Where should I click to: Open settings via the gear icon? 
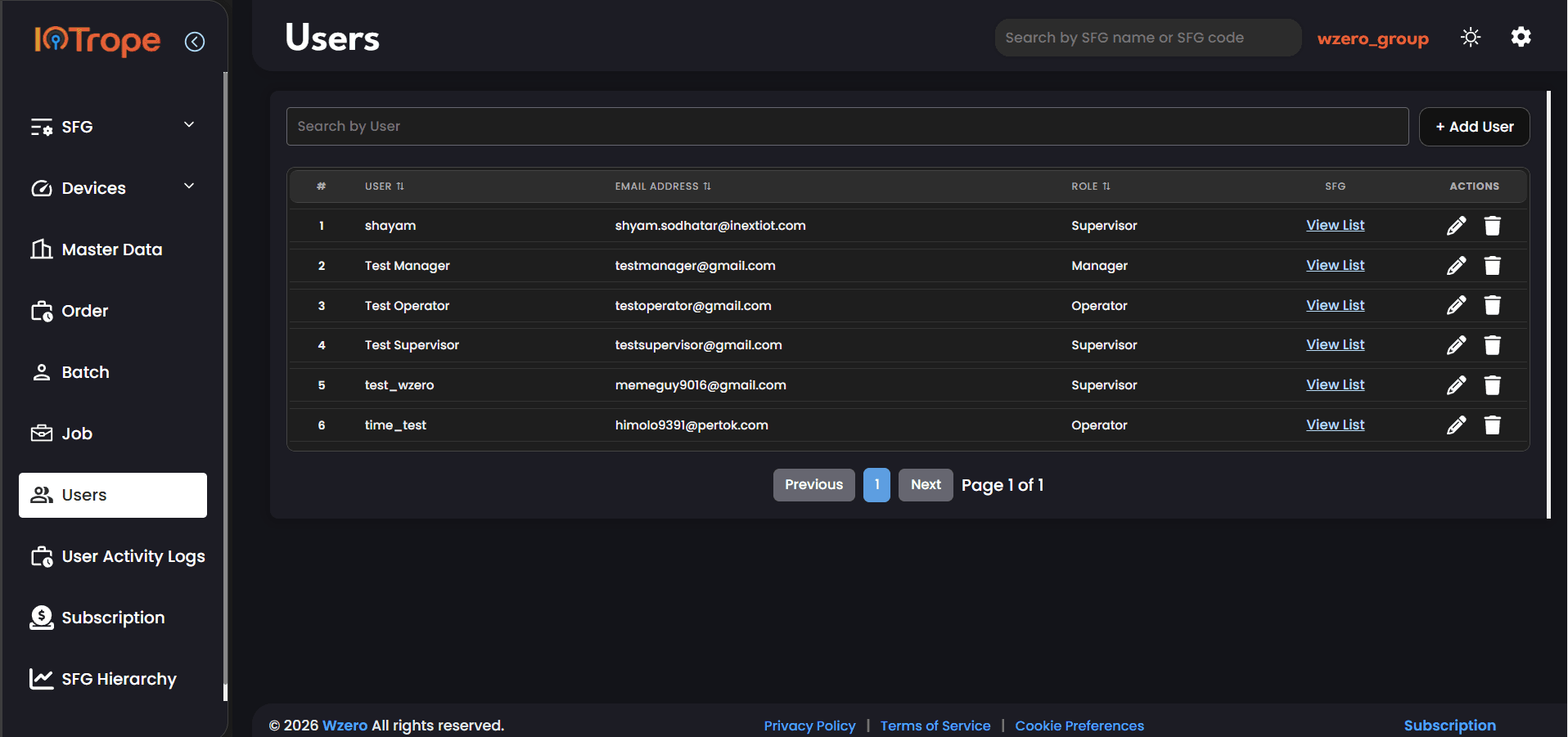[1521, 37]
